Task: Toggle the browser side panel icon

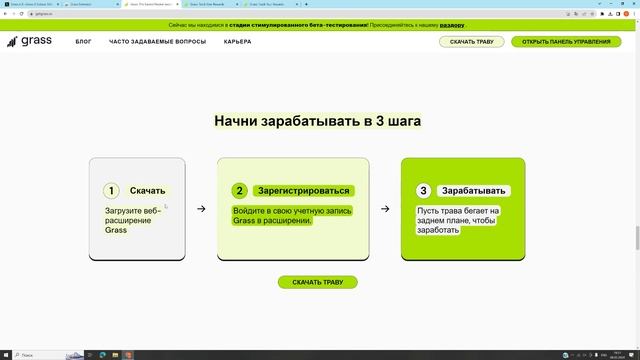Action: pyautogui.click(x=618, y=14)
